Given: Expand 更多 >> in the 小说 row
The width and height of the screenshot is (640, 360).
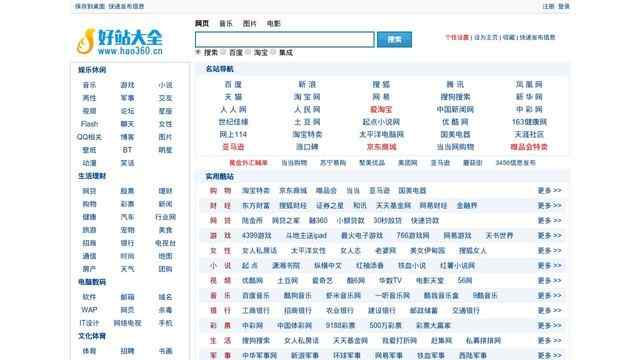Looking at the screenshot, I should [x=549, y=265].
